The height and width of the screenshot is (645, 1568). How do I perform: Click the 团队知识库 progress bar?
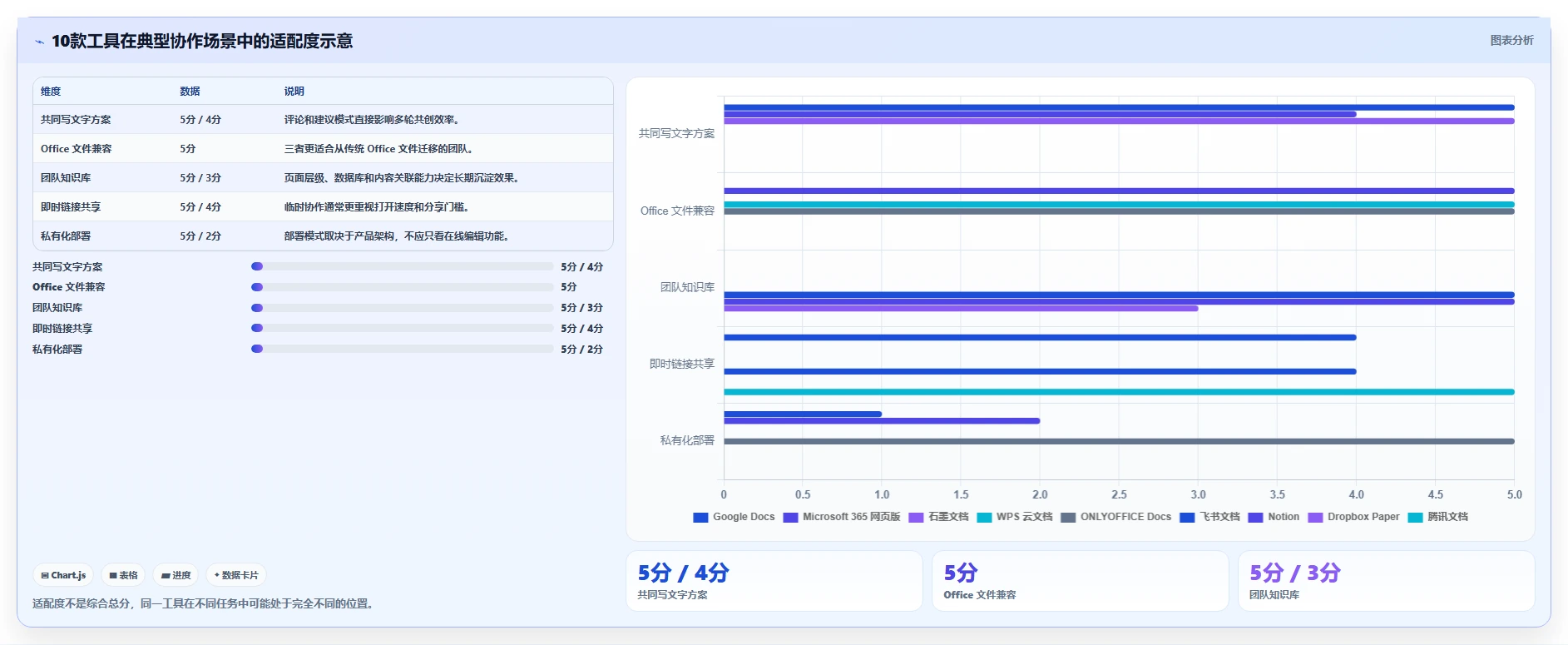coord(402,308)
